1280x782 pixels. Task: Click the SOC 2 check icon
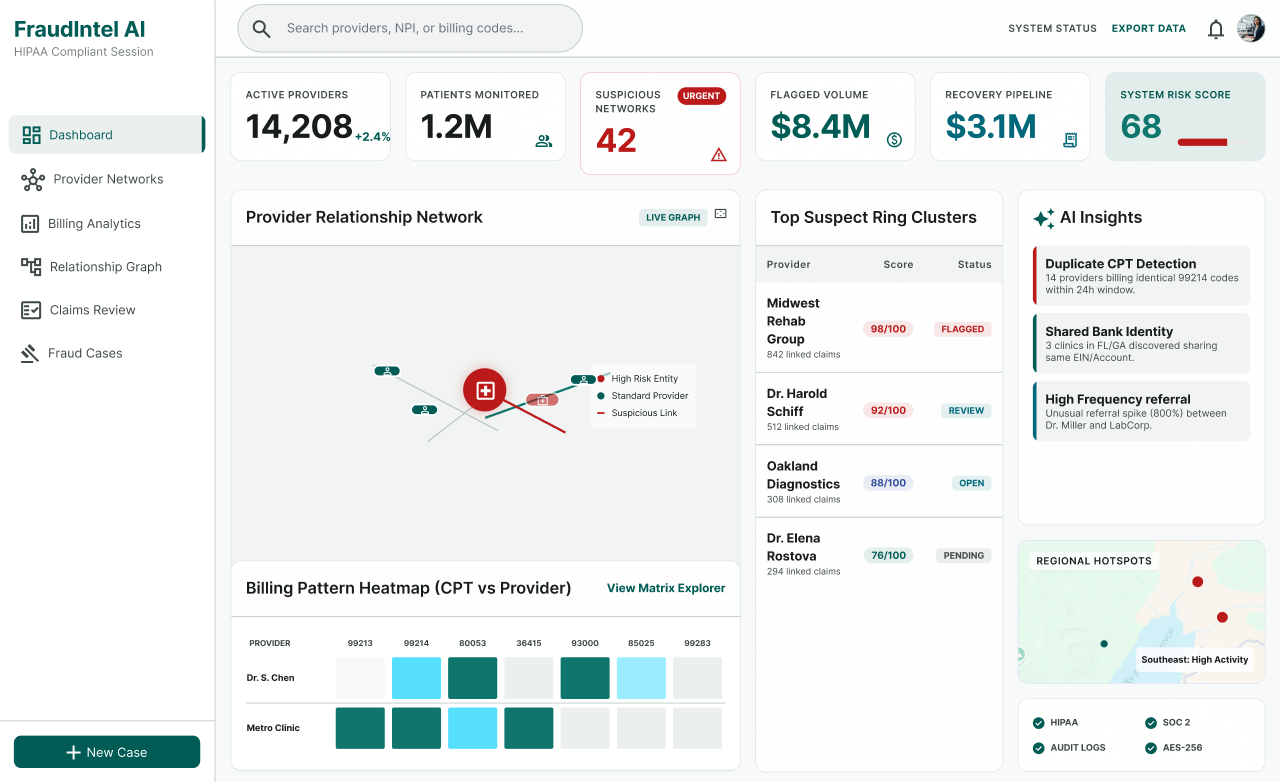1150,722
